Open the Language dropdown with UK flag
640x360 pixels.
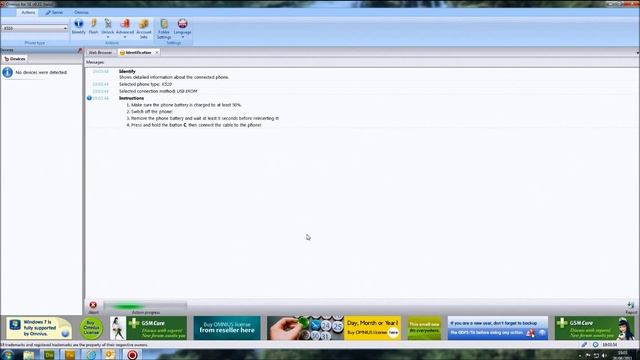tap(182, 29)
